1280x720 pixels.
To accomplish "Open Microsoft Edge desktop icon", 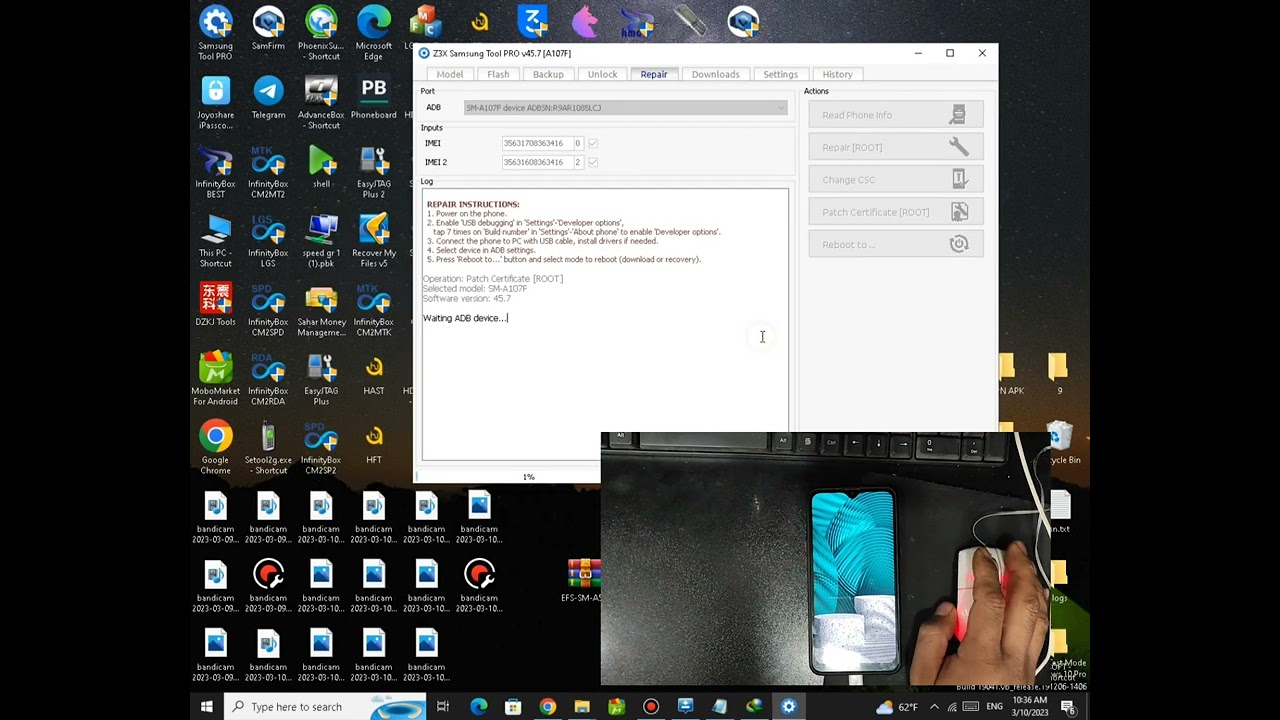I will tap(374, 33).
